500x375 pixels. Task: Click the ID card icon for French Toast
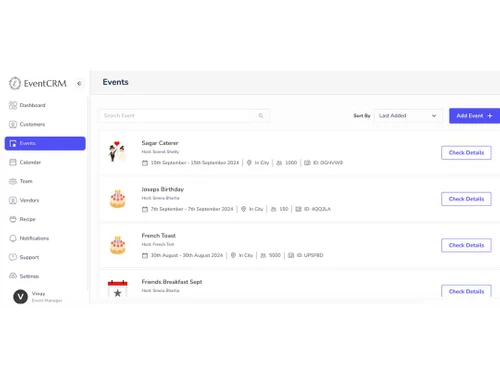pyautogui.click(x=291, y=255)
